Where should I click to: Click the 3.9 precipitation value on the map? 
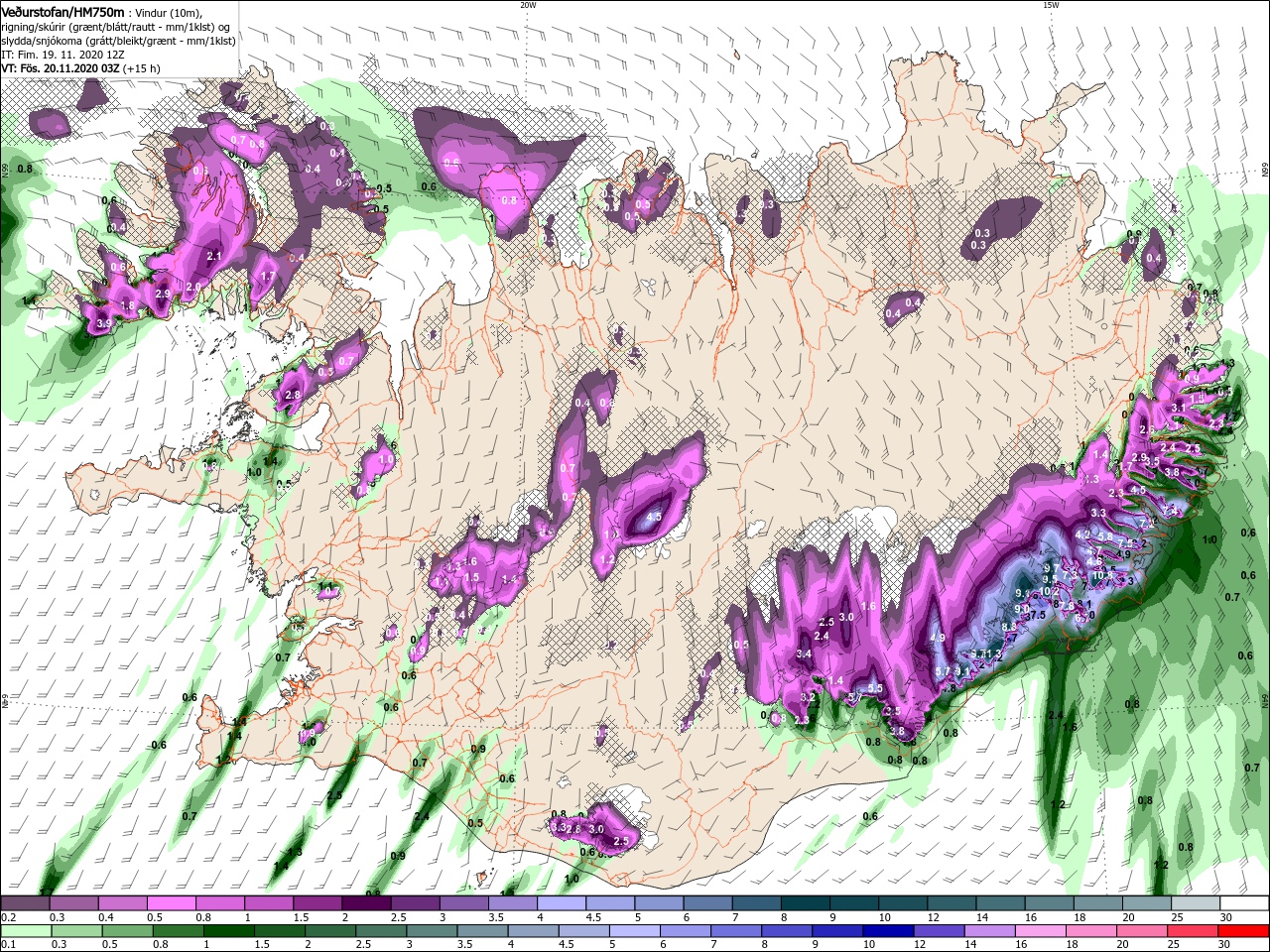[103, 323]
